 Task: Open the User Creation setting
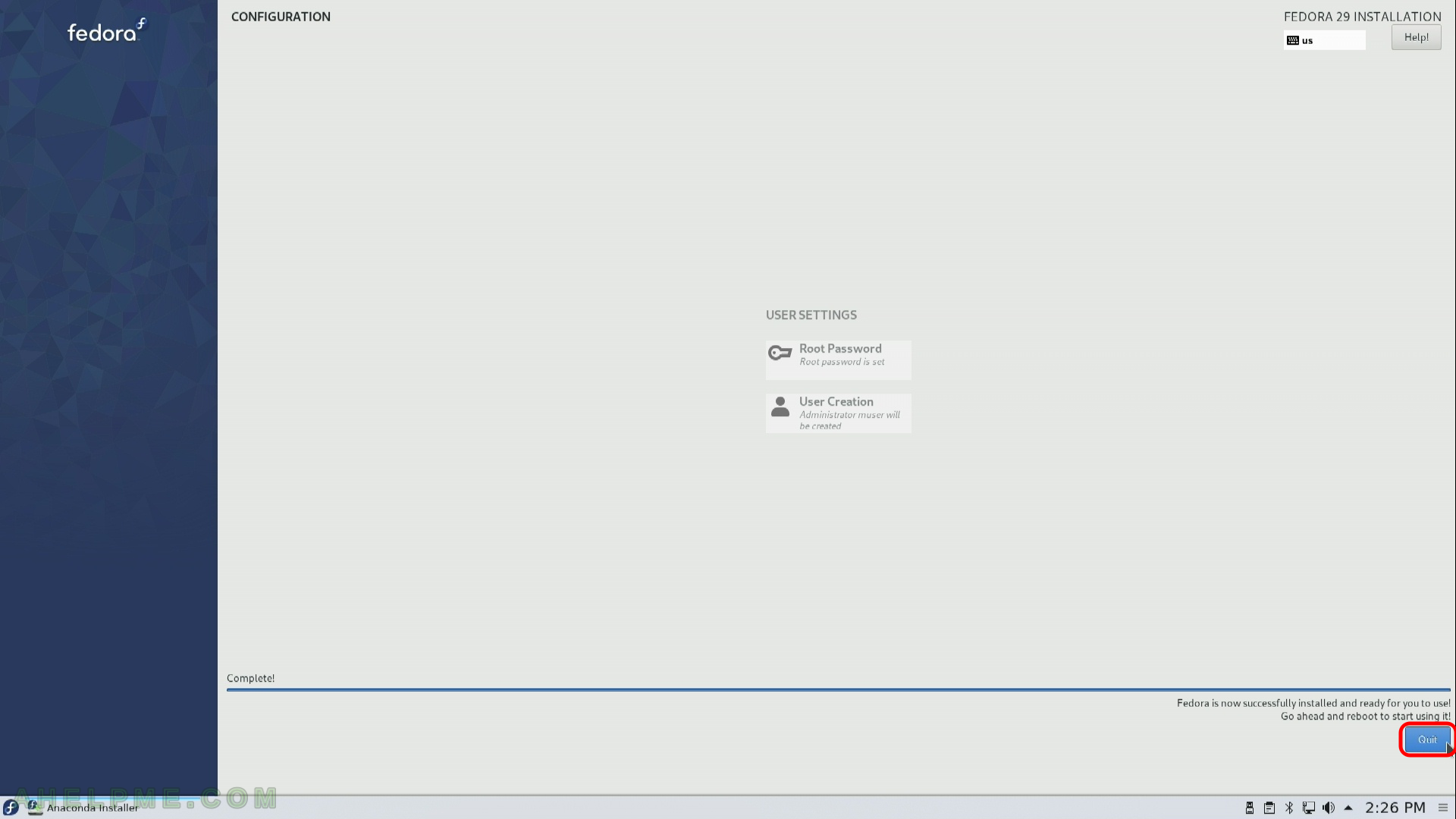point(838,413)
